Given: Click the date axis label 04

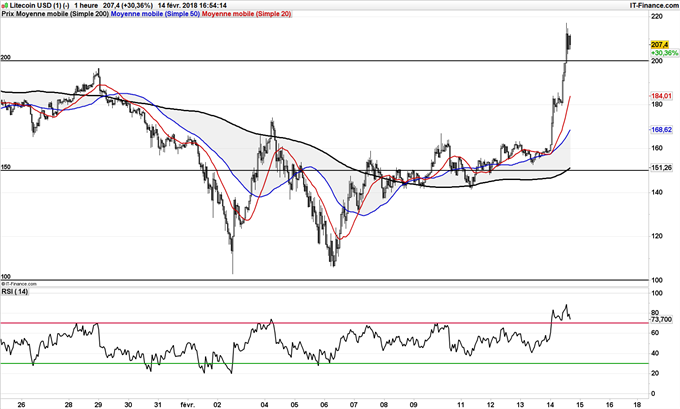Looking at the screenshot, I should [x=265, y=404].
